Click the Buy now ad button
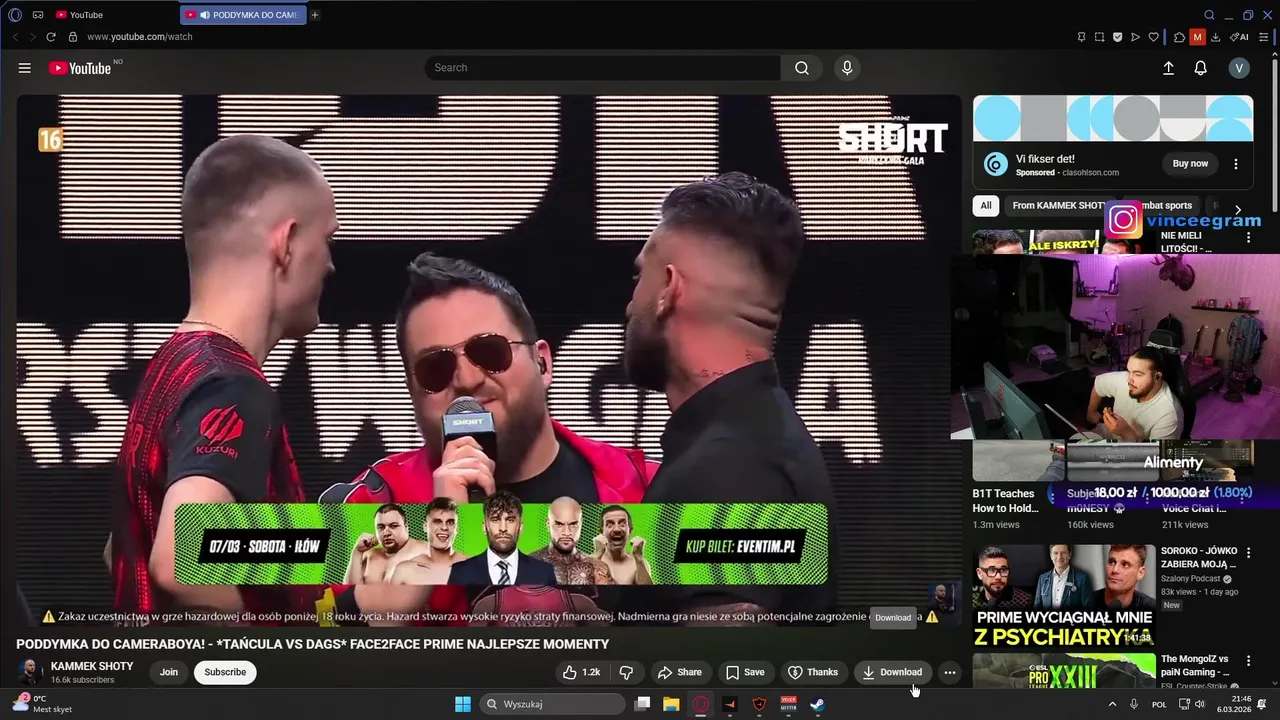 1190,164
